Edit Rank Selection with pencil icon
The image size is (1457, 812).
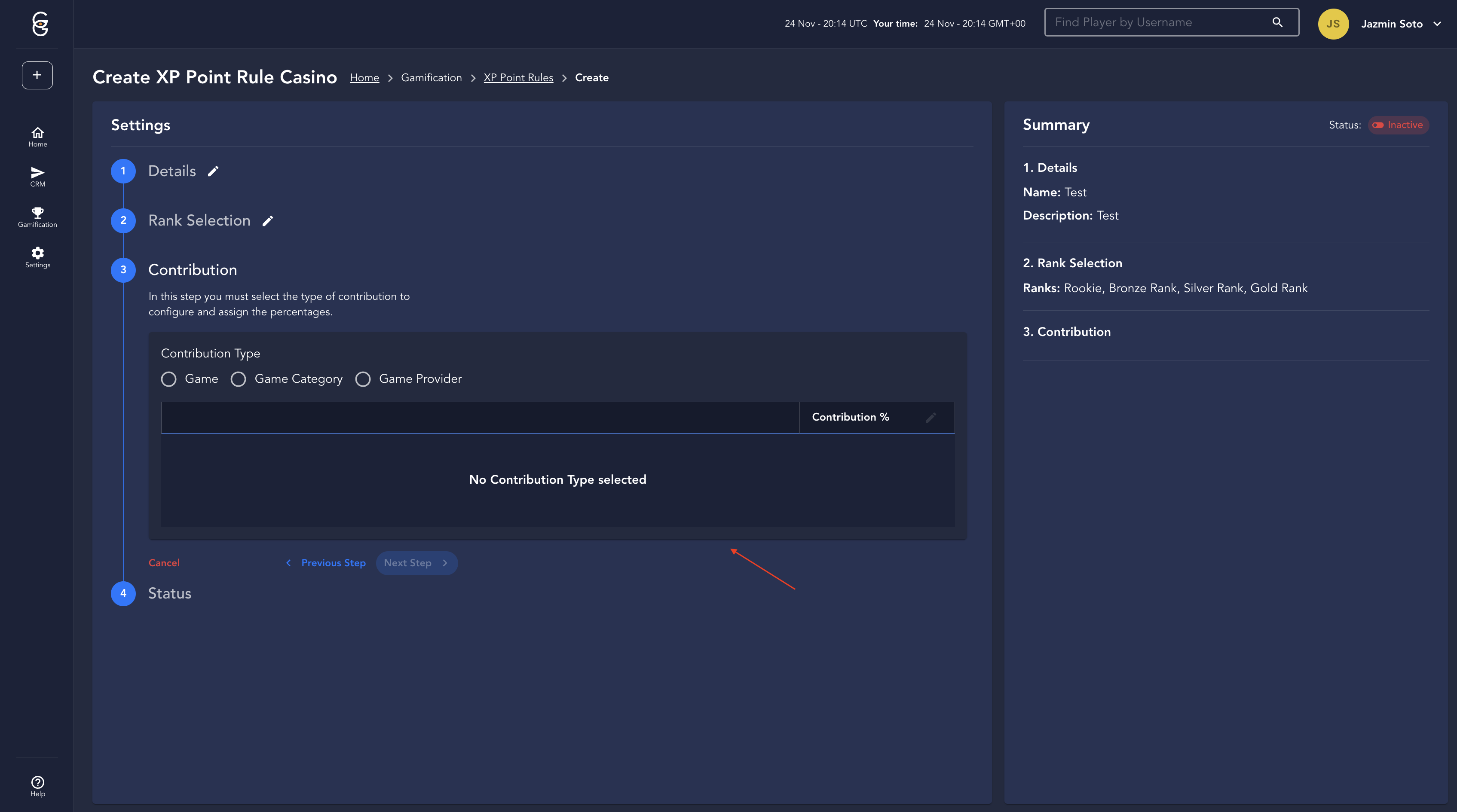tap(267, 221)
